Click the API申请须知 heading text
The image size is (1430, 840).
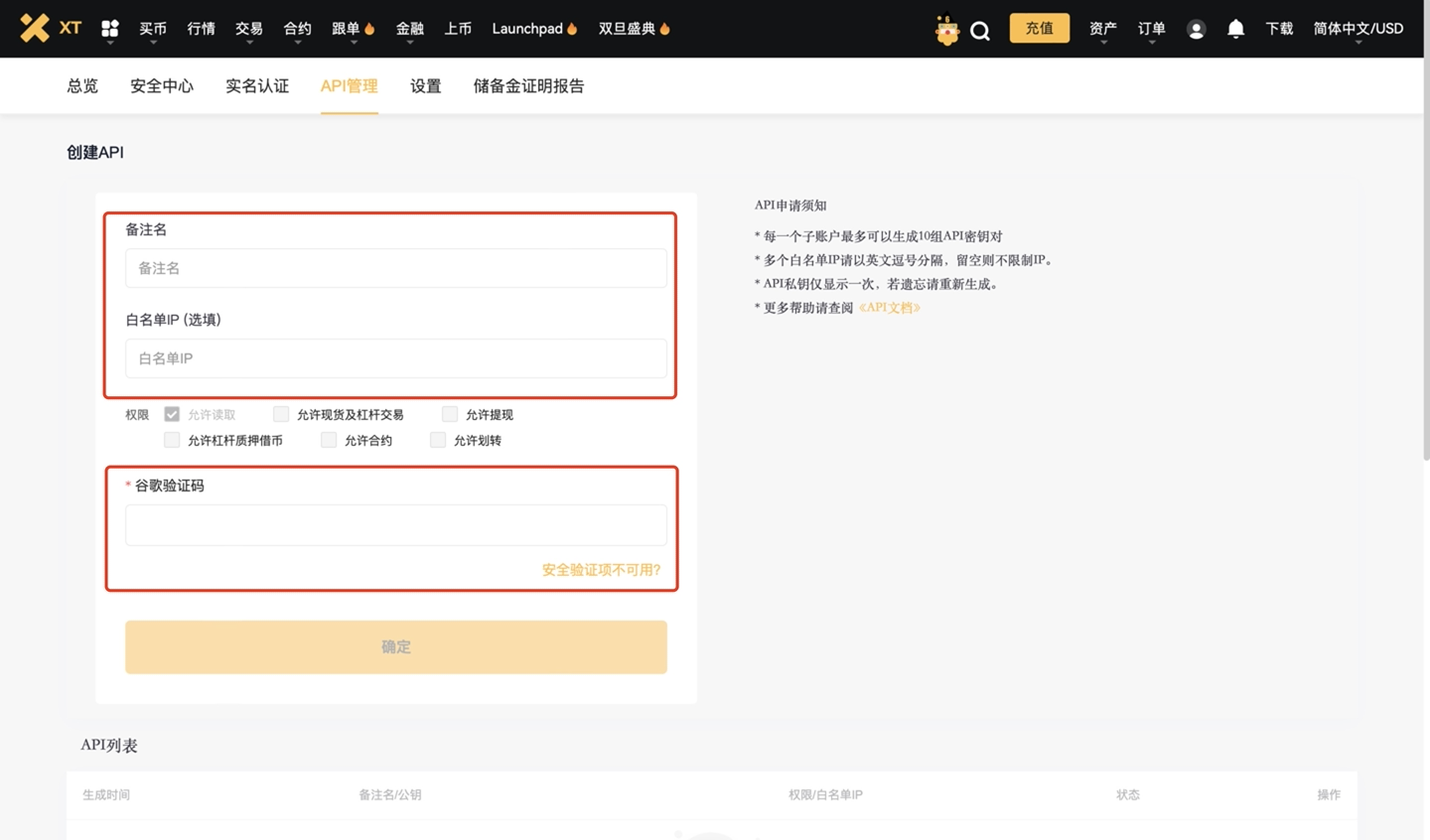point(790,206)
